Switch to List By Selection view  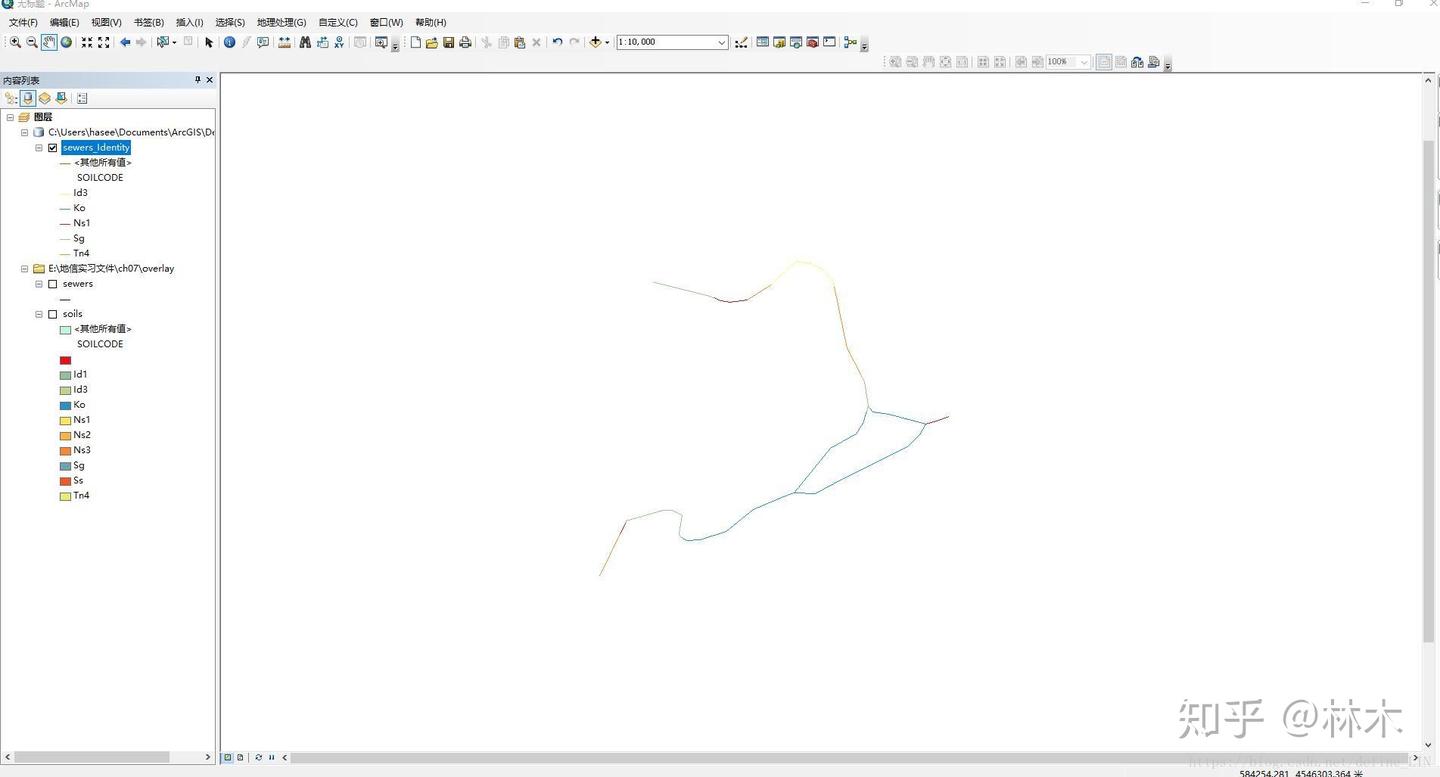[61, 98]
